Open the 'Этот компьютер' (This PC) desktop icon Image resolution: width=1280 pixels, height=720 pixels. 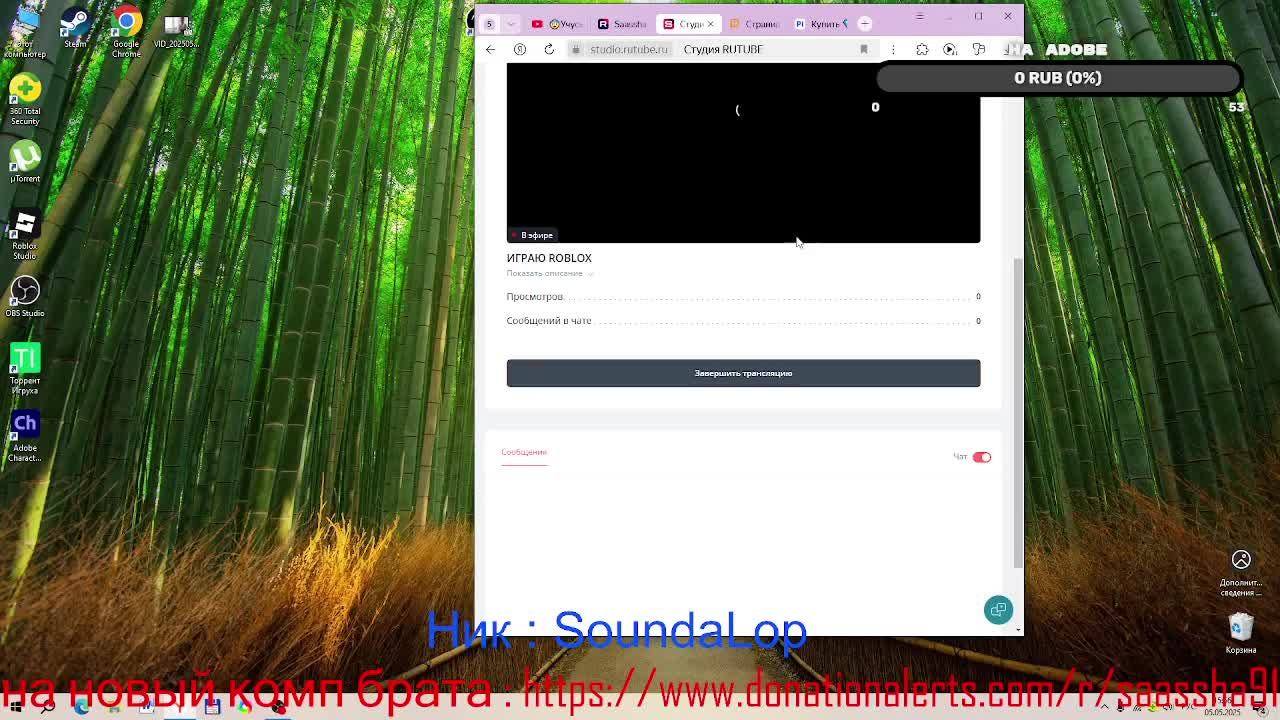24,30
